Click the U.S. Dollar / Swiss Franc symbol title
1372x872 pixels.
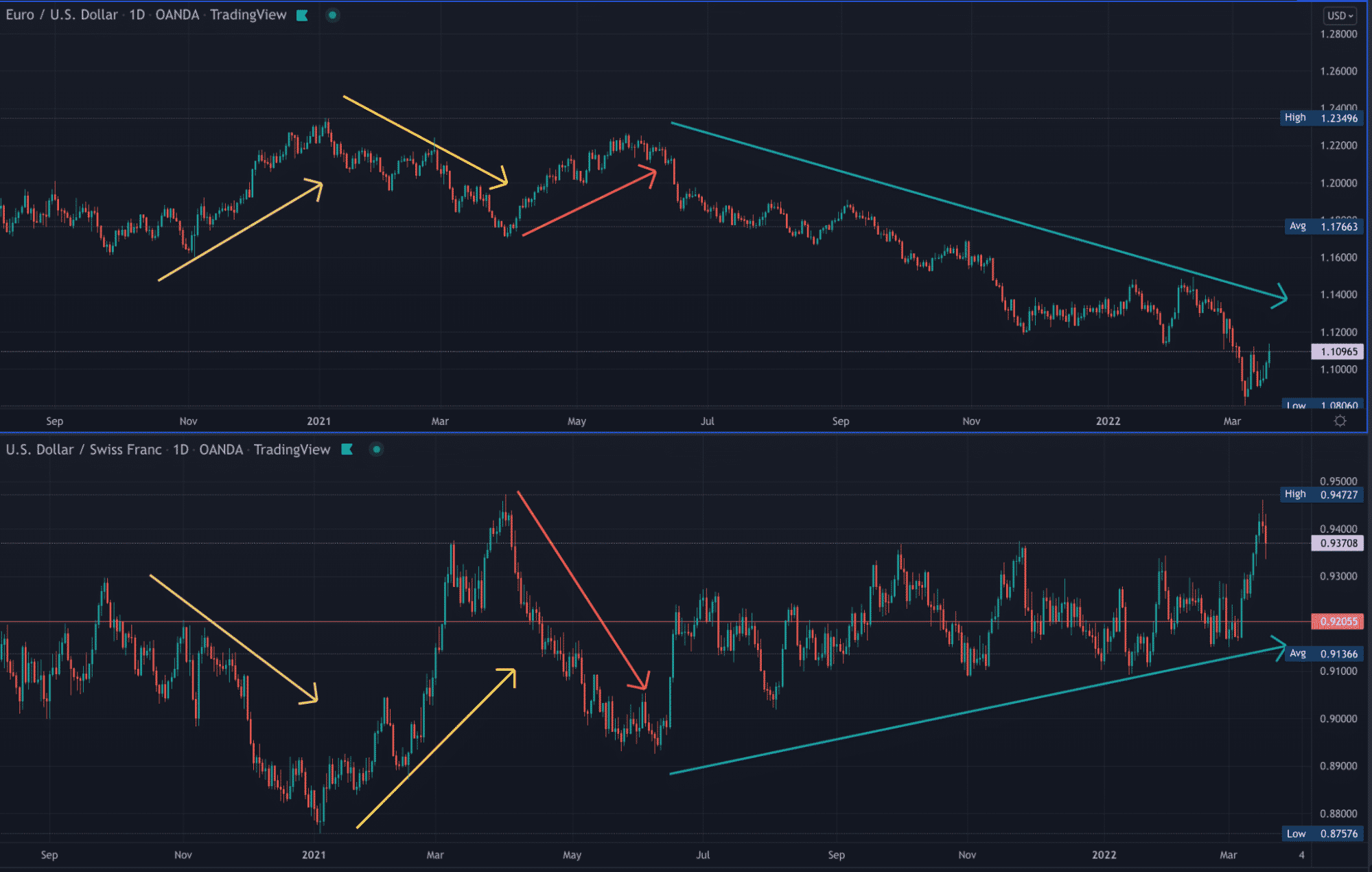84,450
